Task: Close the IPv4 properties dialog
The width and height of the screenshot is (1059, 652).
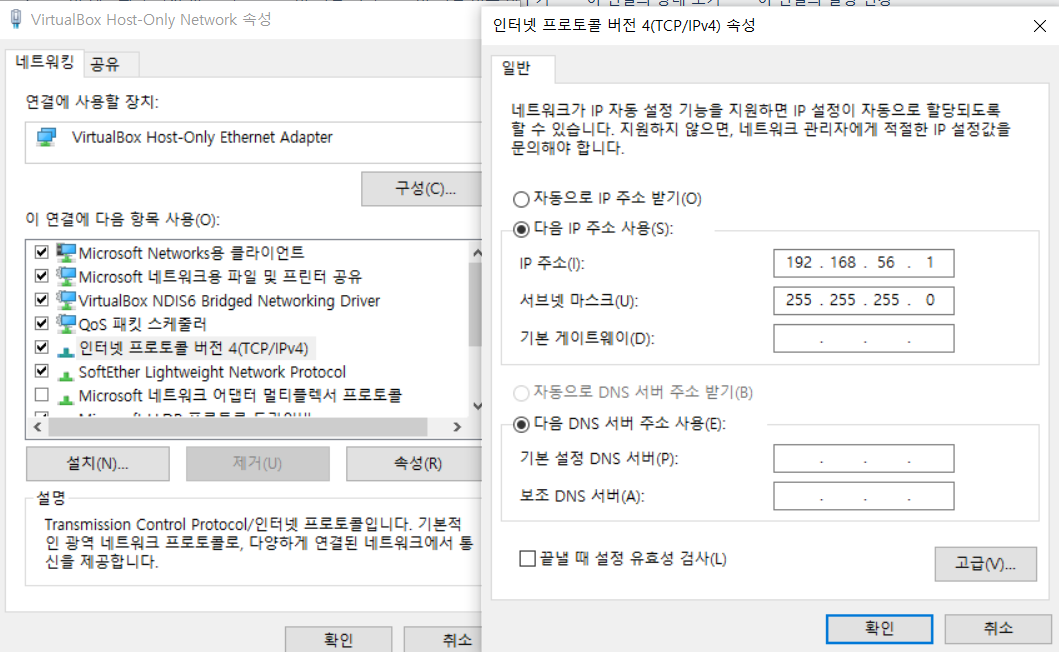Action: 1039,26
